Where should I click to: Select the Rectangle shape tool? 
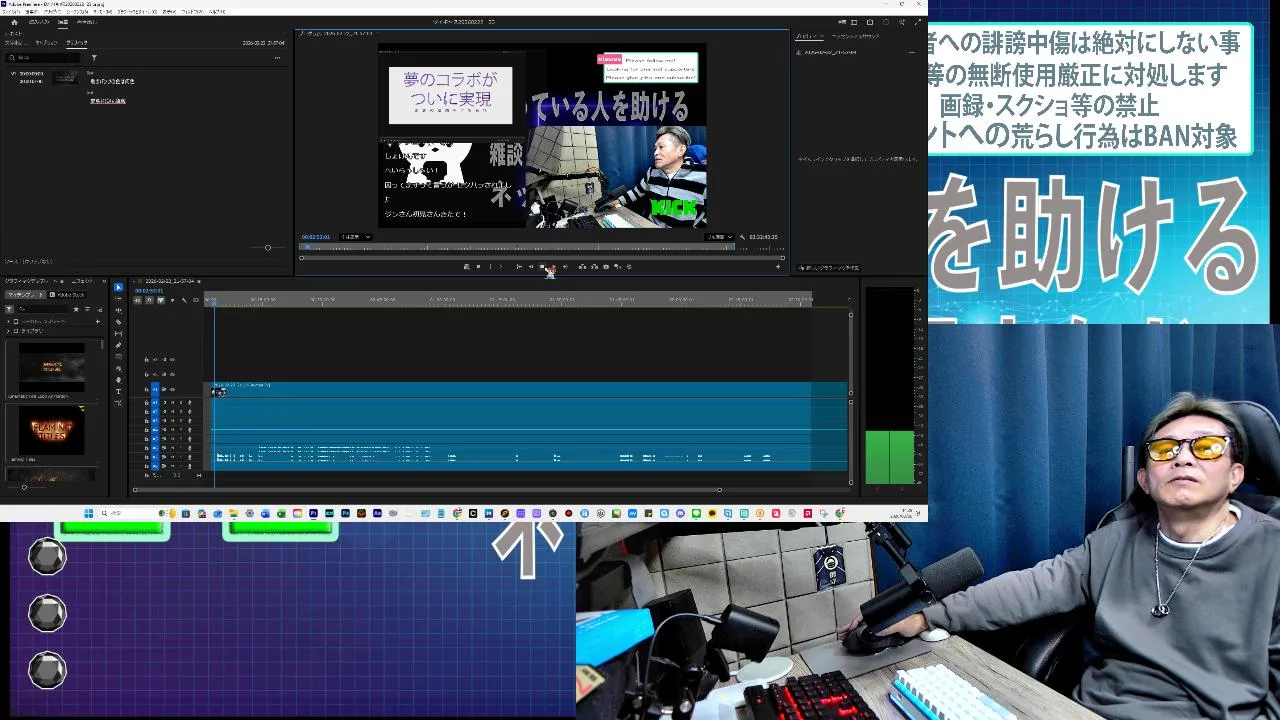[x=119, y=357]
